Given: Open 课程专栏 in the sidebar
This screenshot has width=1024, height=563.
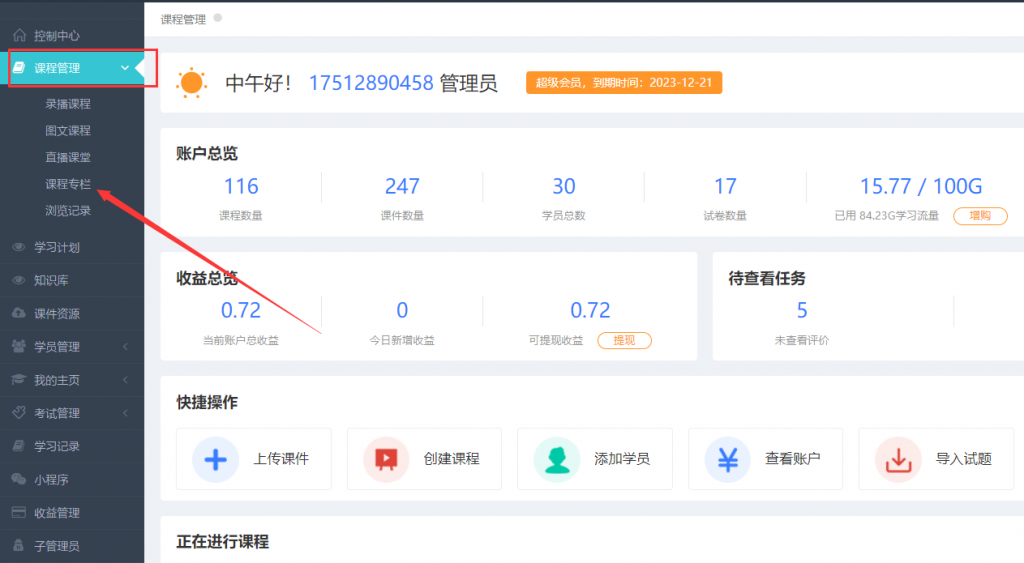Looking at the screenshot, I should click(x=68, y=184).
